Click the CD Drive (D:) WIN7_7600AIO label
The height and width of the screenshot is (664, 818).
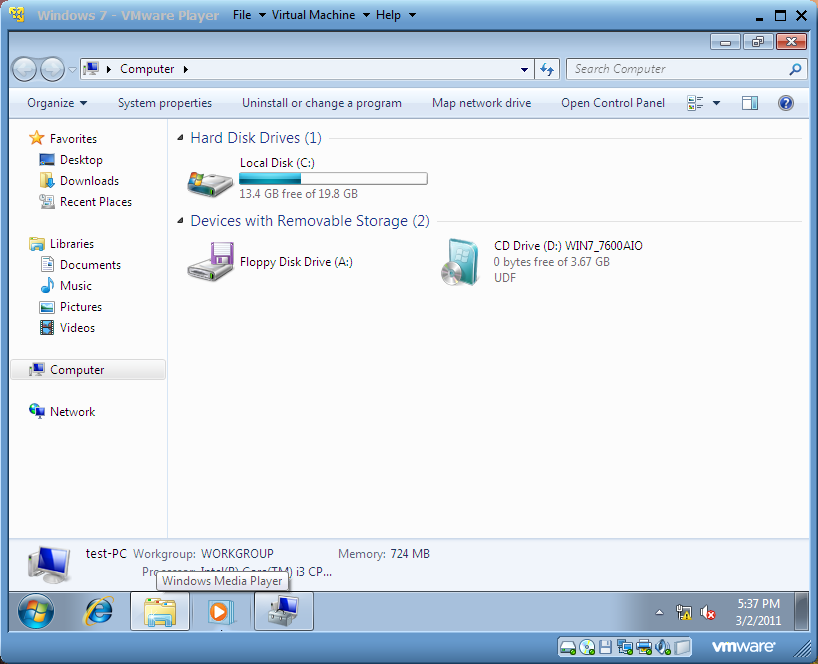pyautogui.click(x=568, y=246)
